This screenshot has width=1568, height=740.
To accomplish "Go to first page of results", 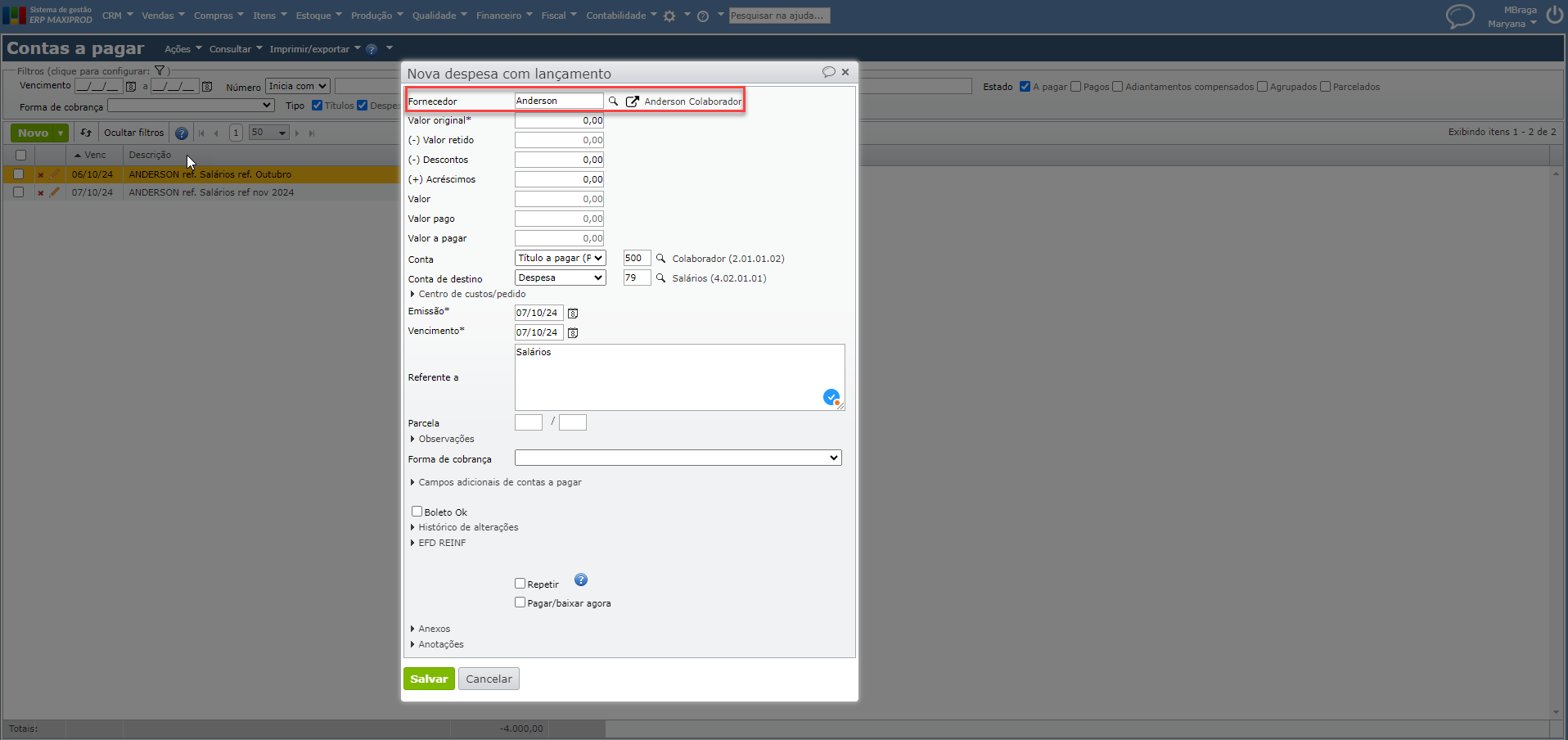I will (201, 133).
